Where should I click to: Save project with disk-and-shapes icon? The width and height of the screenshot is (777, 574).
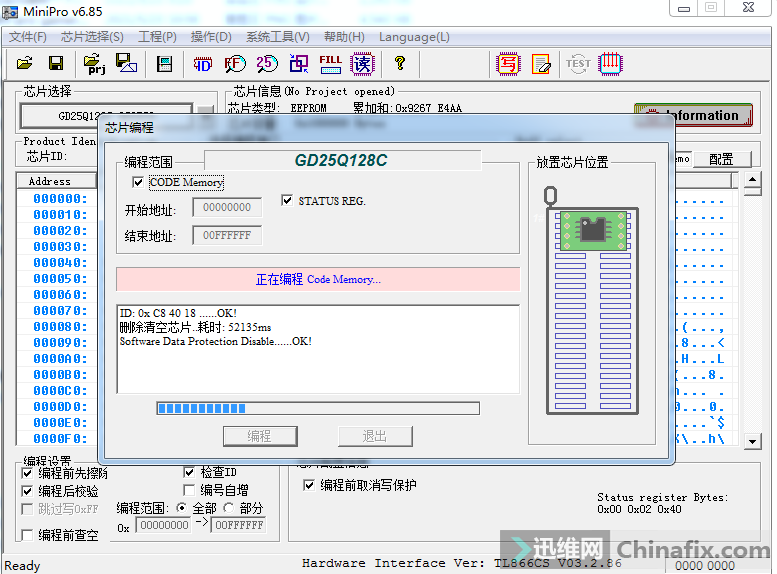(x=126, y=63)
